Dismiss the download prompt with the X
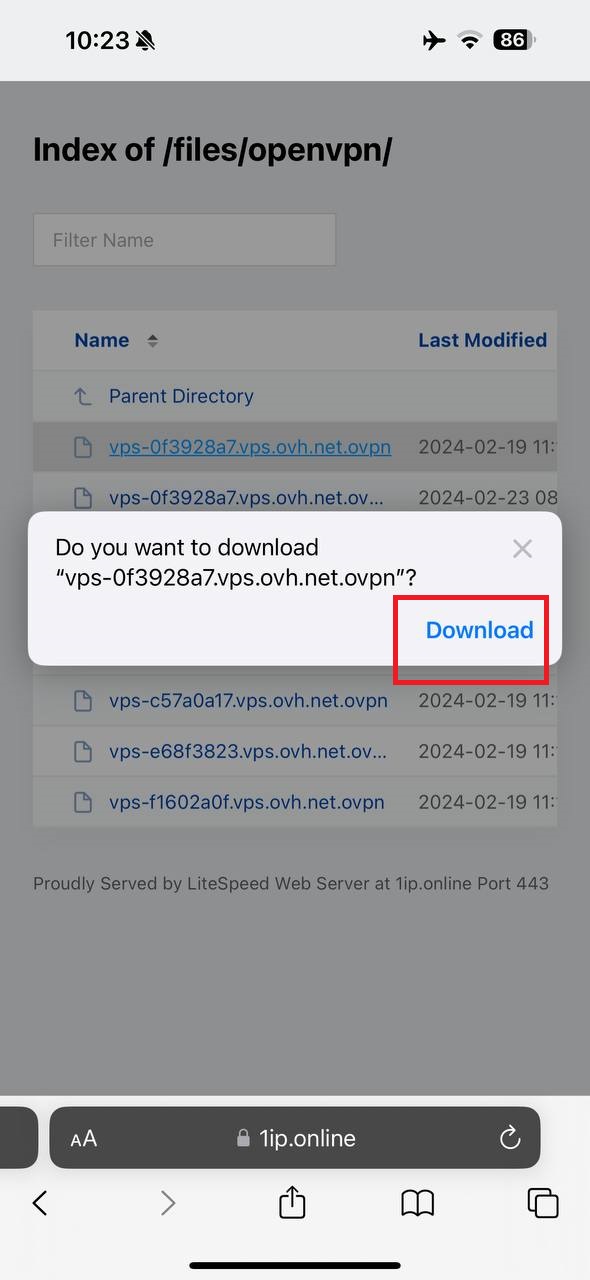 point(522,548)
